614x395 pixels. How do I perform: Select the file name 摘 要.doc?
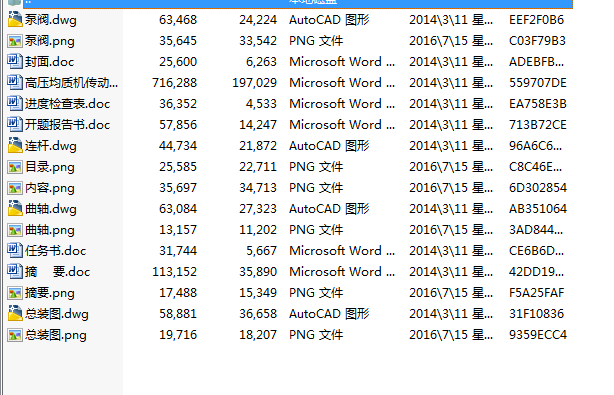(57, 272)
